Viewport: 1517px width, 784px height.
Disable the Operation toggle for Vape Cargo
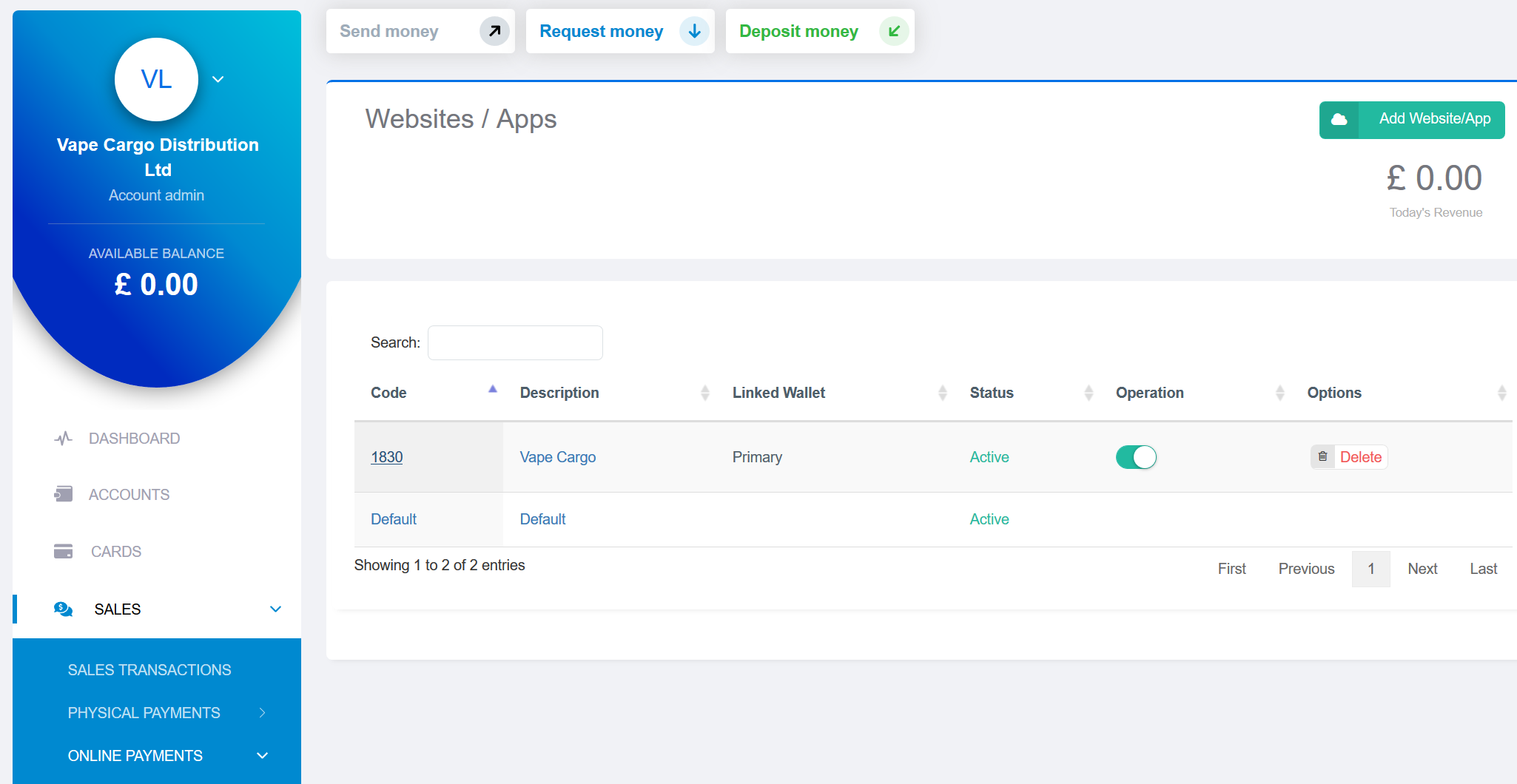(1136, 457)
